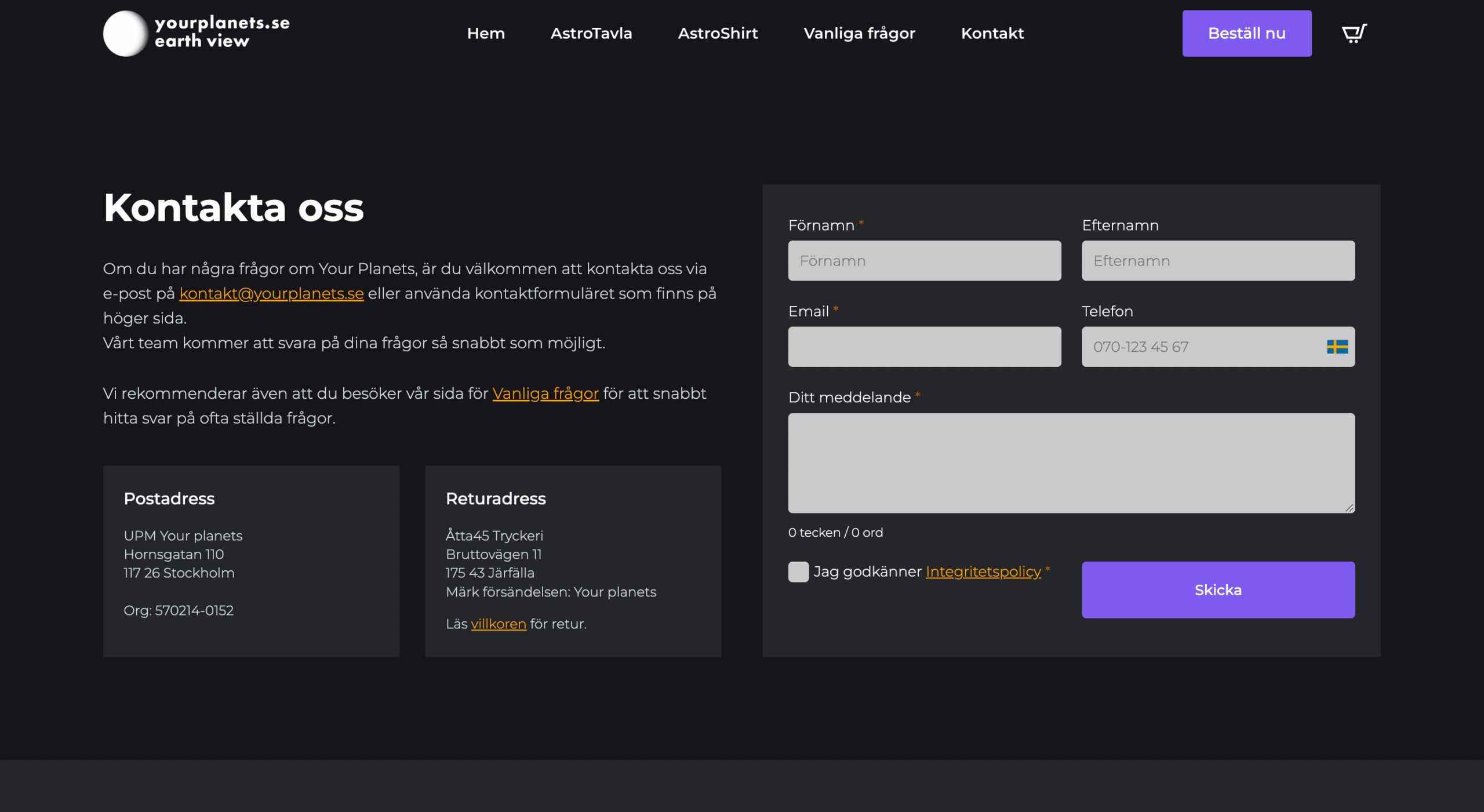The height and width of the screenshot is (812, 1484).
Task: Grab the message box resize handle
Action: pyautogui.click(x=1350, y=508)
